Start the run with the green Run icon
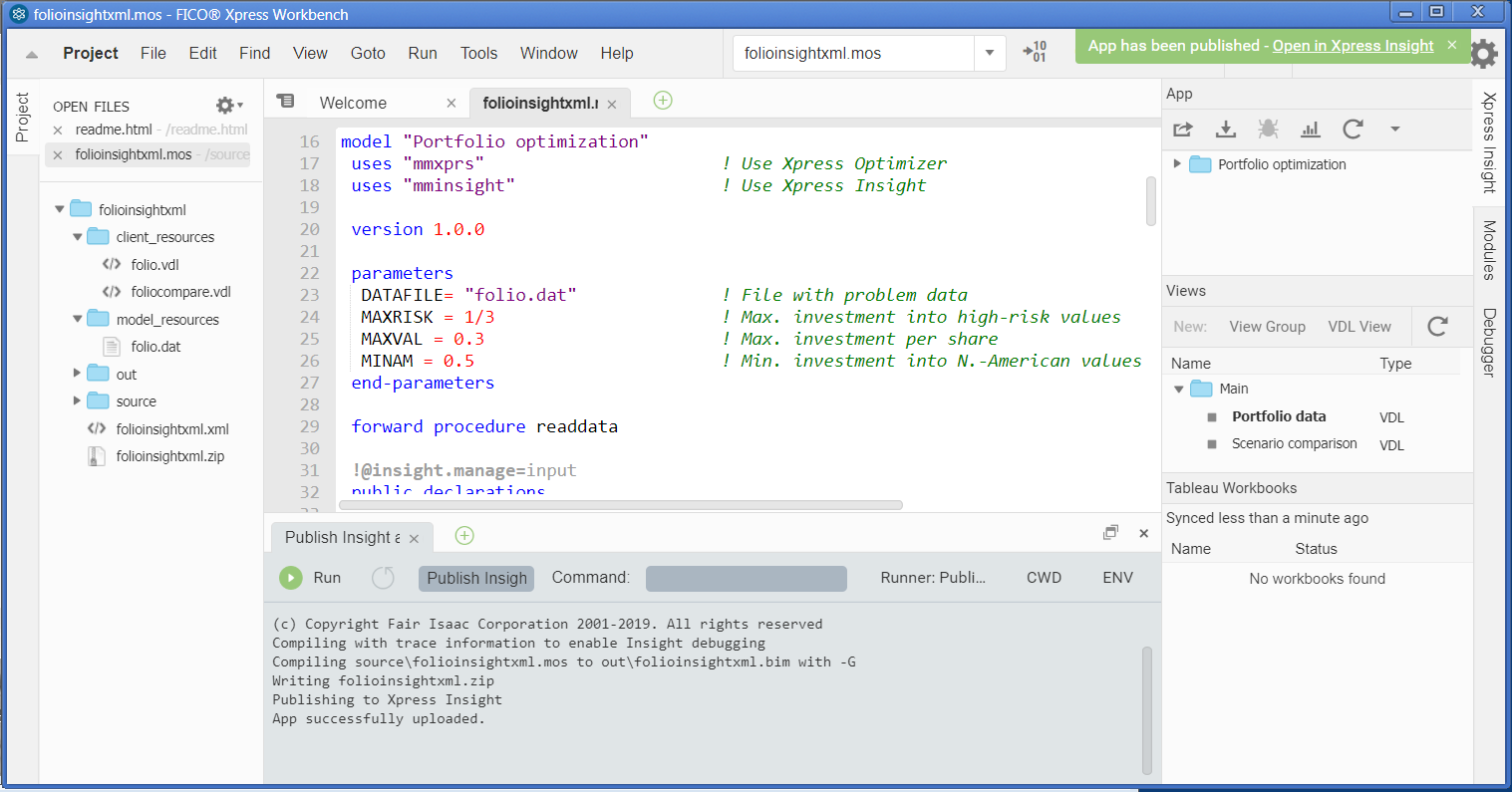Viewport: 1512px width, 792px height. [290, 577]
